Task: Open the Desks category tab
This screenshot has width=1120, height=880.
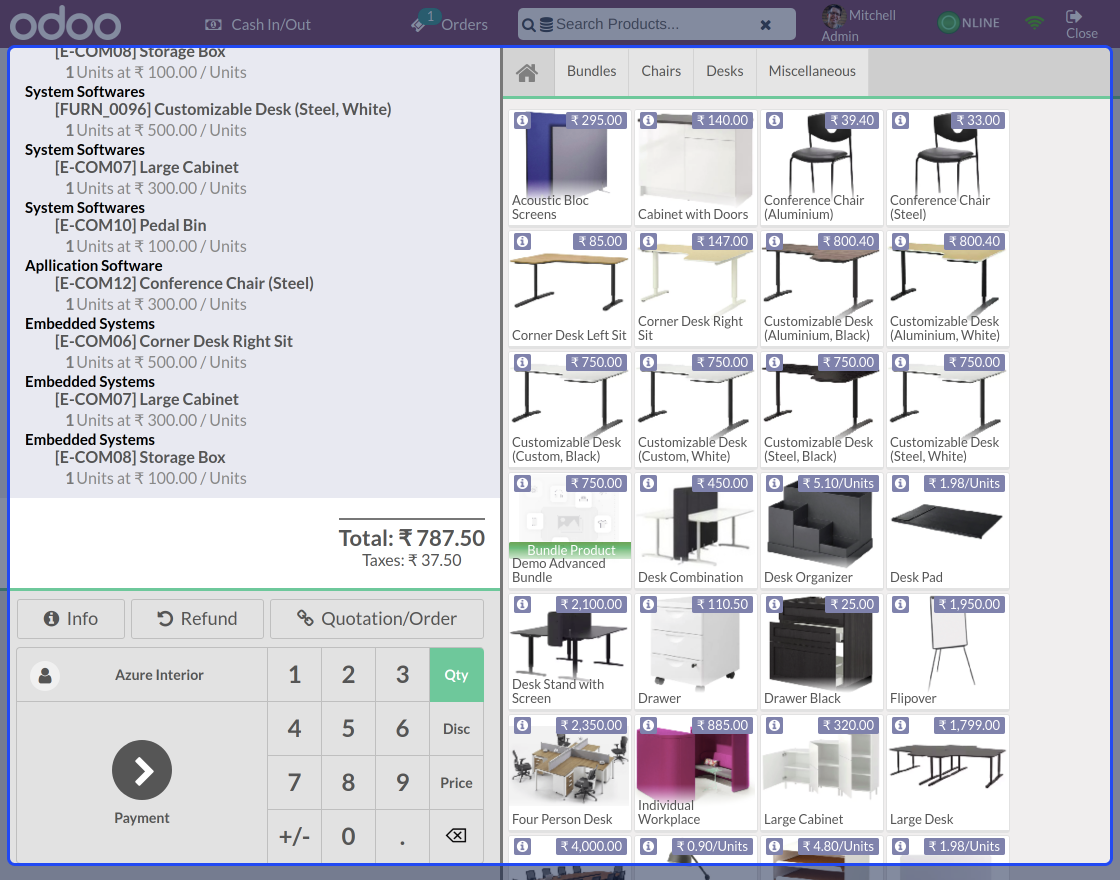Action: 725,71
